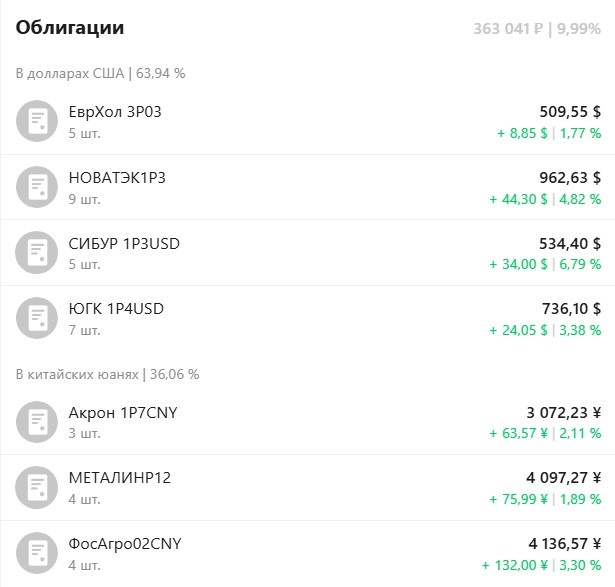Click the 'В китайских юанях' group header

107,374
